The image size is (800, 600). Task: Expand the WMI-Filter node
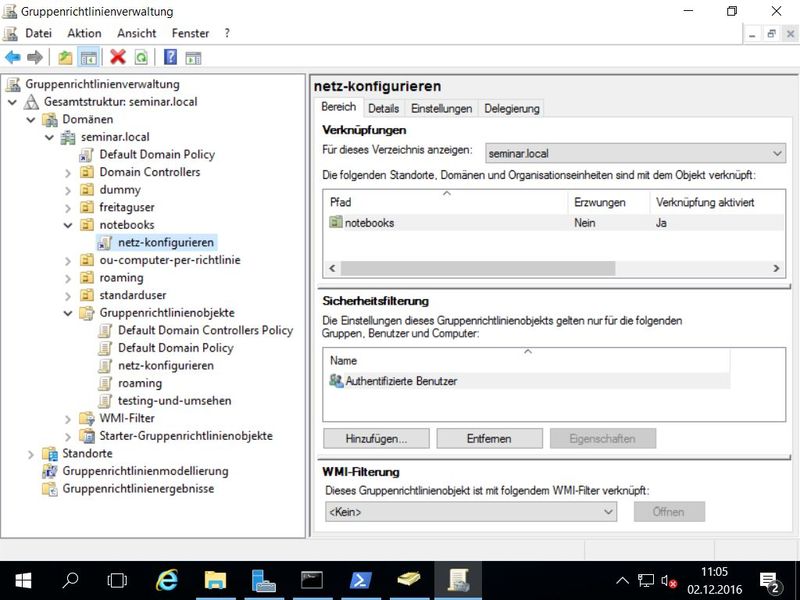66,418
